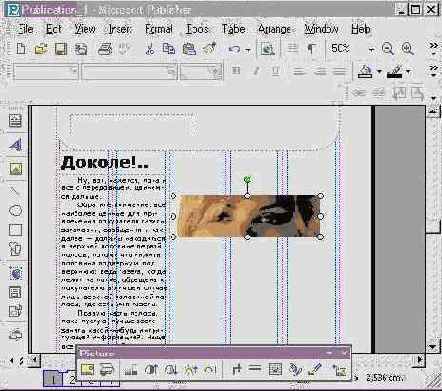This screenshot has width=442, height=391.
Task: Open the Line Color dropdown arrow
Action: (408, 71)
